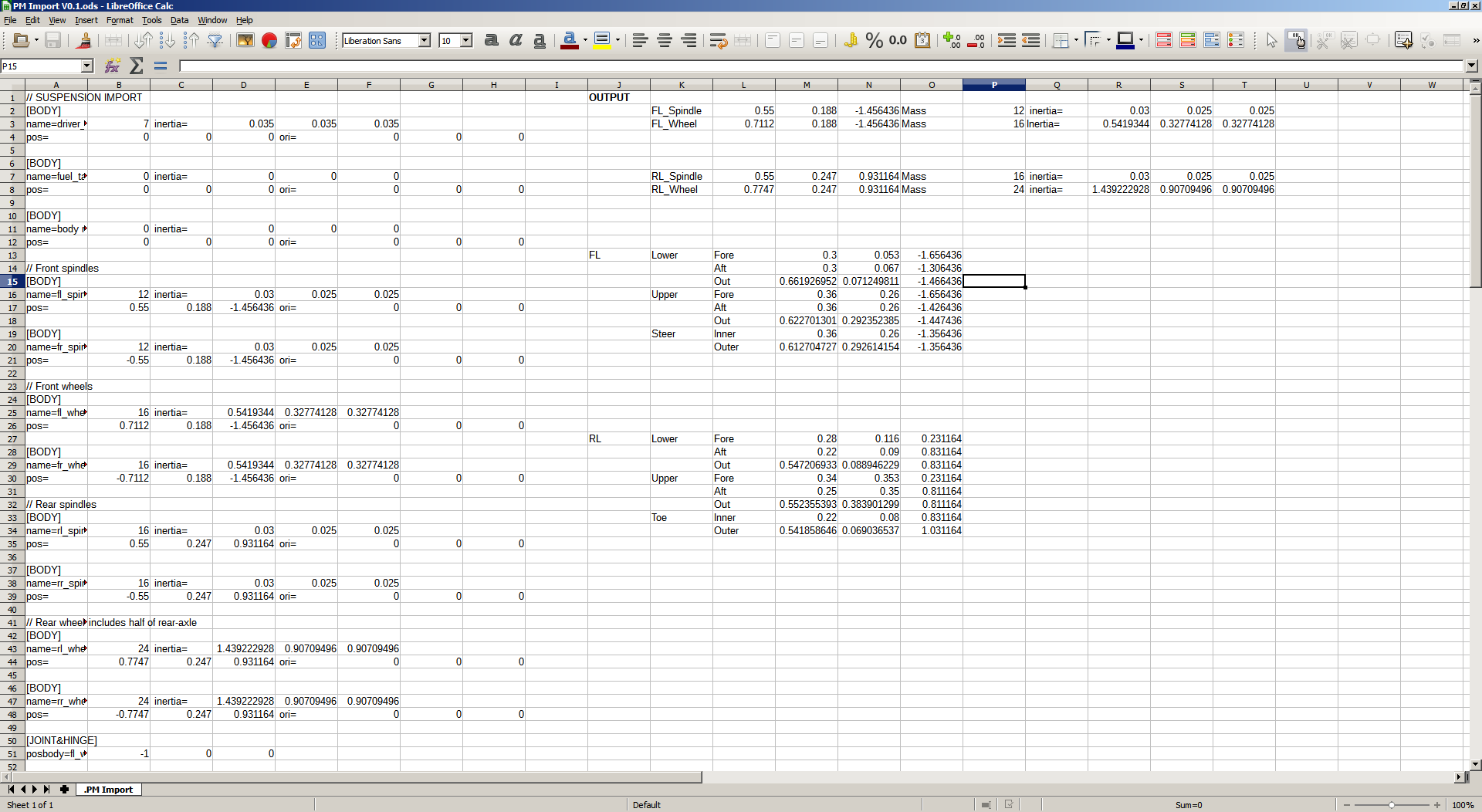Toggle underline formatting

point(540,40)
